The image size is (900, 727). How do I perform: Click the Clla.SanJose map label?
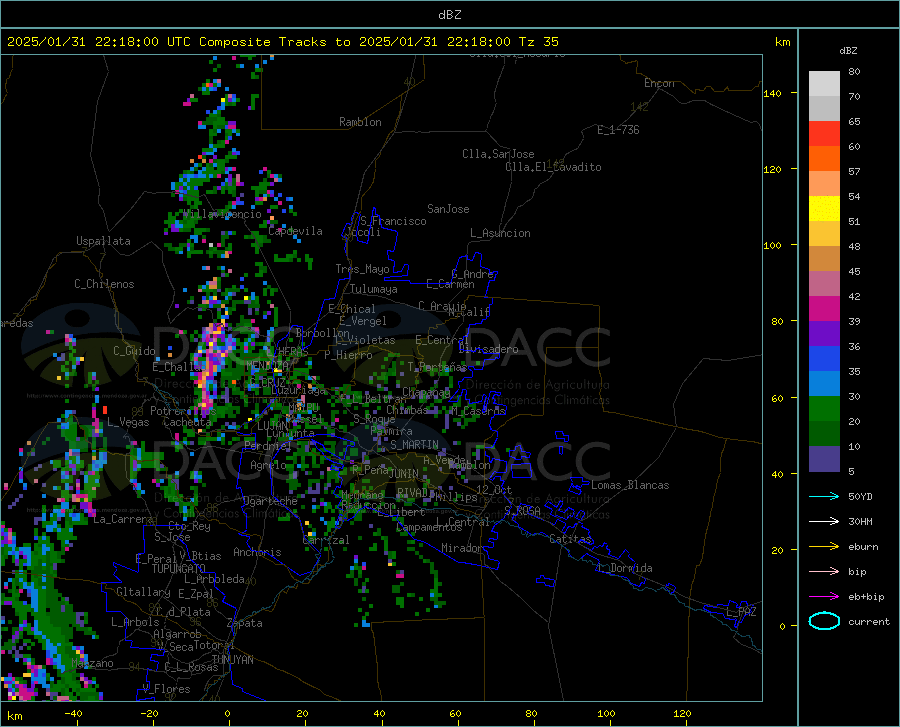(498, 154)
